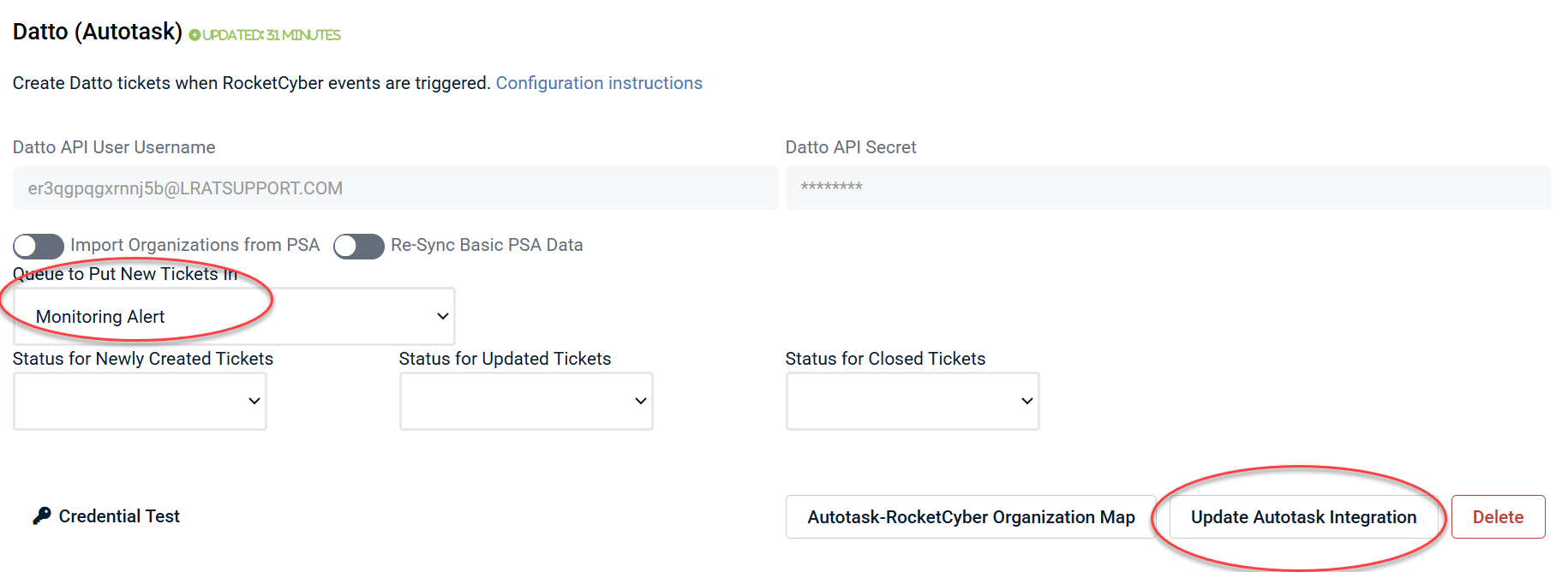Viewport: 1568px width, 572px height.
Task: Expand Status for Newly Created Tickets dropdown
Action: coord(140,401)
